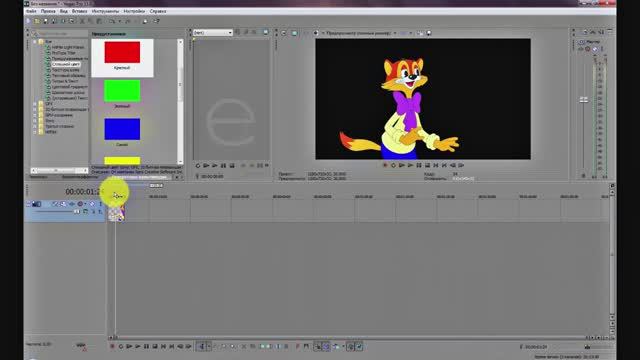Open the Правка menu
The image size is (640, 360).
coord(48,11)
